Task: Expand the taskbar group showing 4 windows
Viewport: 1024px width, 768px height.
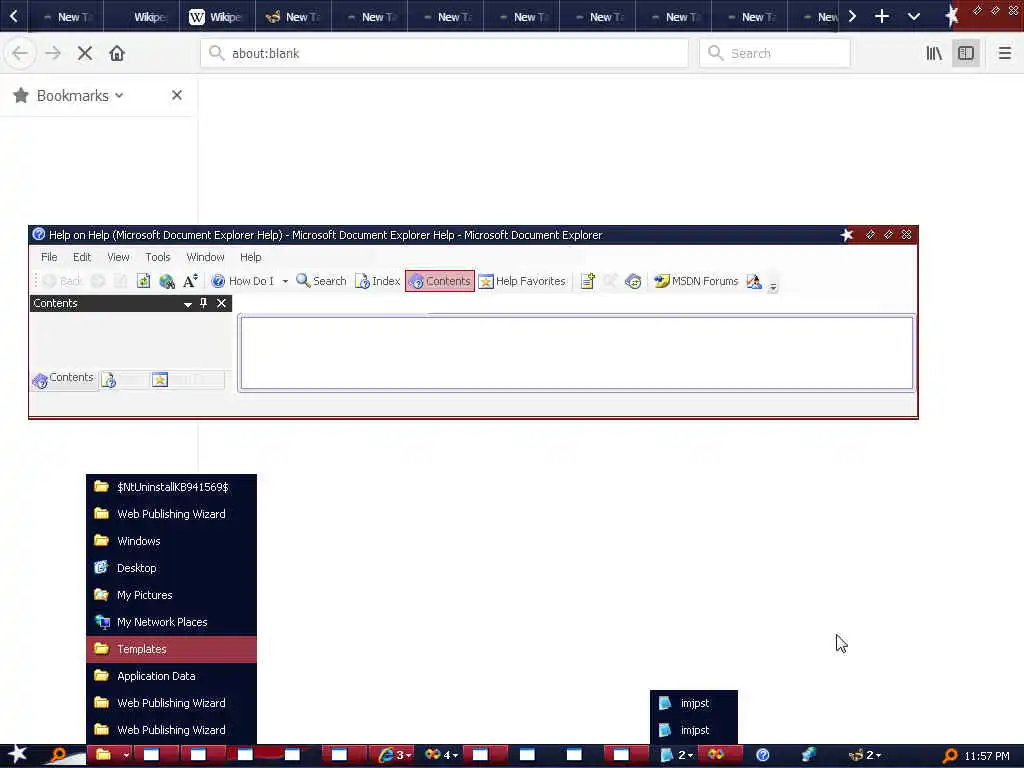Action: click(441, 755)
